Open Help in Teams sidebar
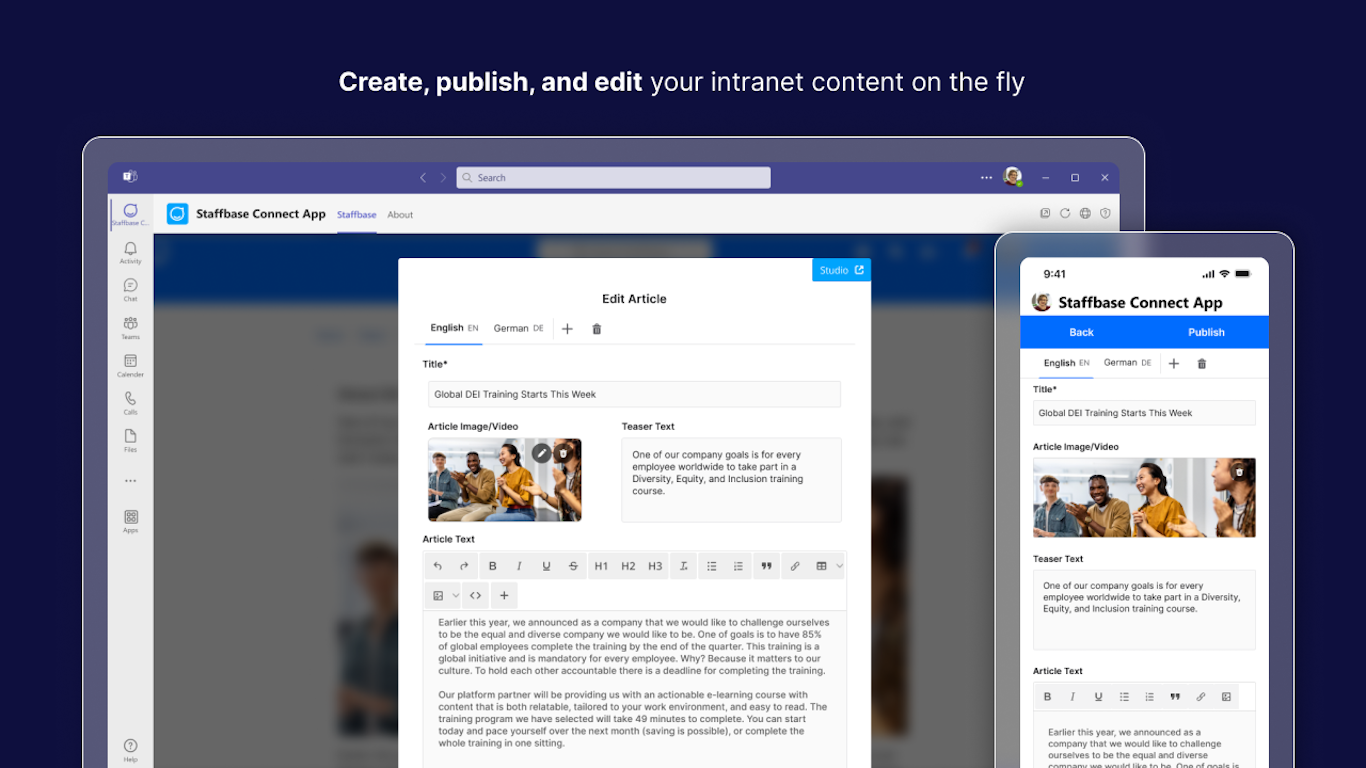1366x768 pixels. click(130, 751)
